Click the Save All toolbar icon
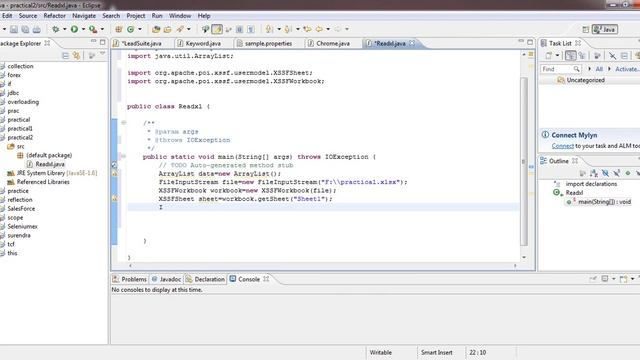This screenshot has width=640, height=360. point(25,29)
